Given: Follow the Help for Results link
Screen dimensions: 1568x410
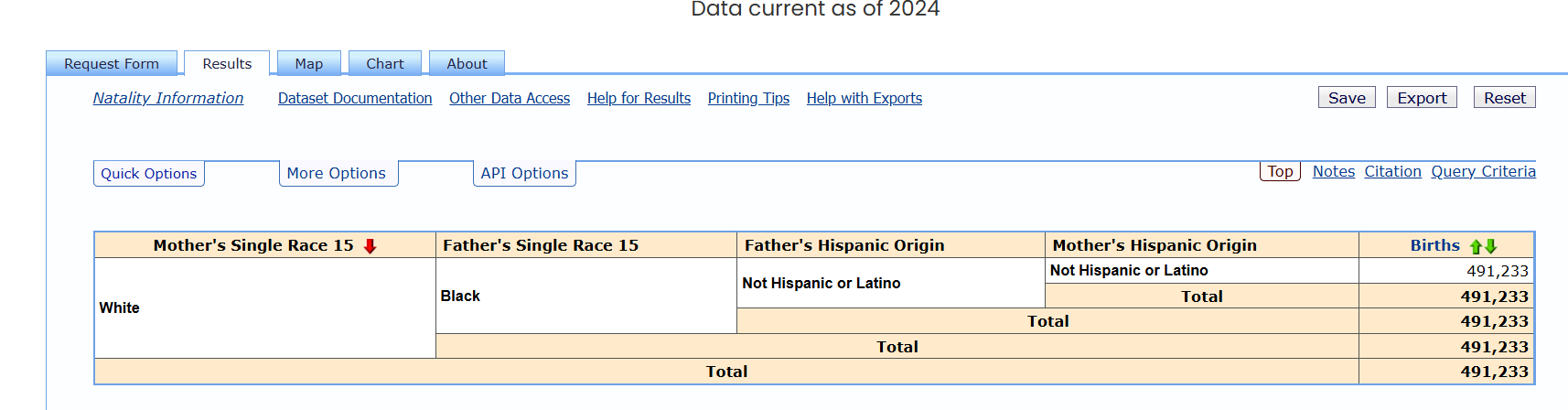Looking at the screenshot, I should coord(639,98).
